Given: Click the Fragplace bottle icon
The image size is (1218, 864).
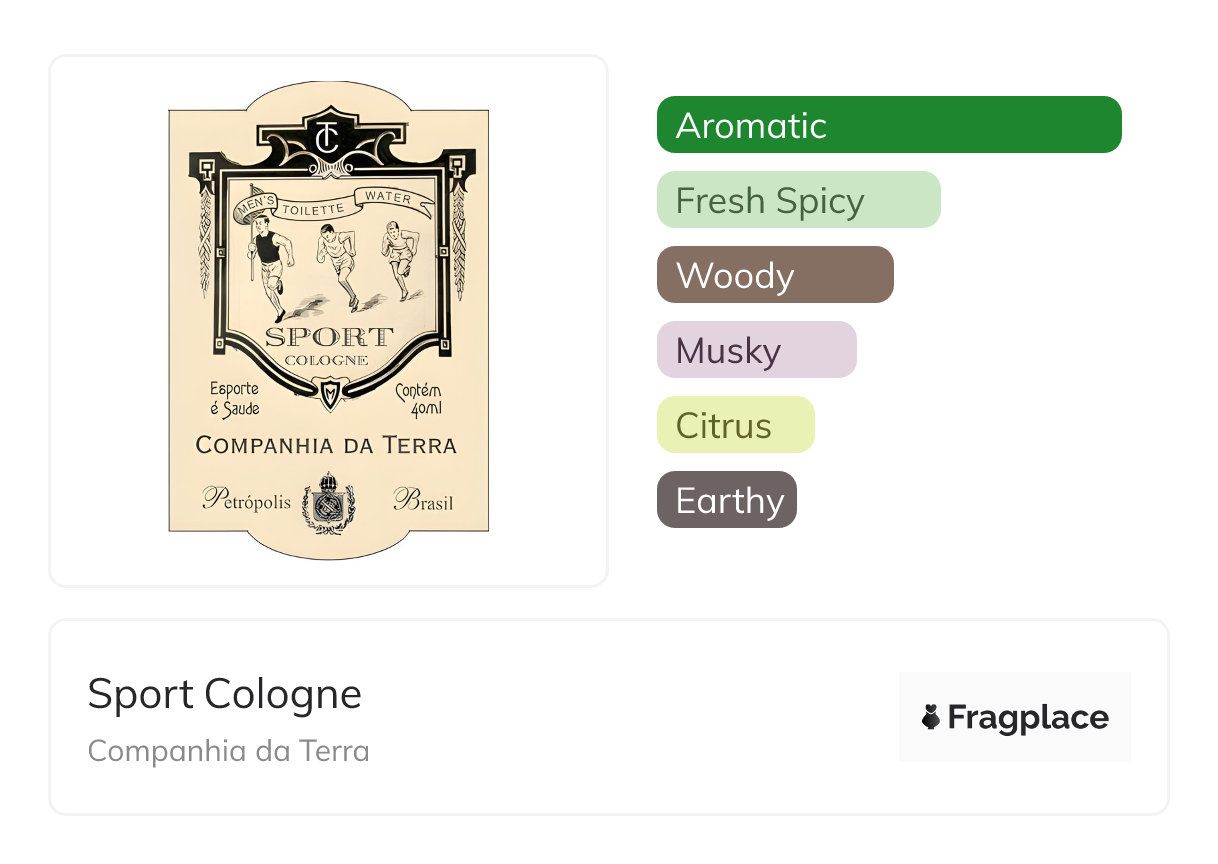Looking at the screenshot, I should coord(931,717).
